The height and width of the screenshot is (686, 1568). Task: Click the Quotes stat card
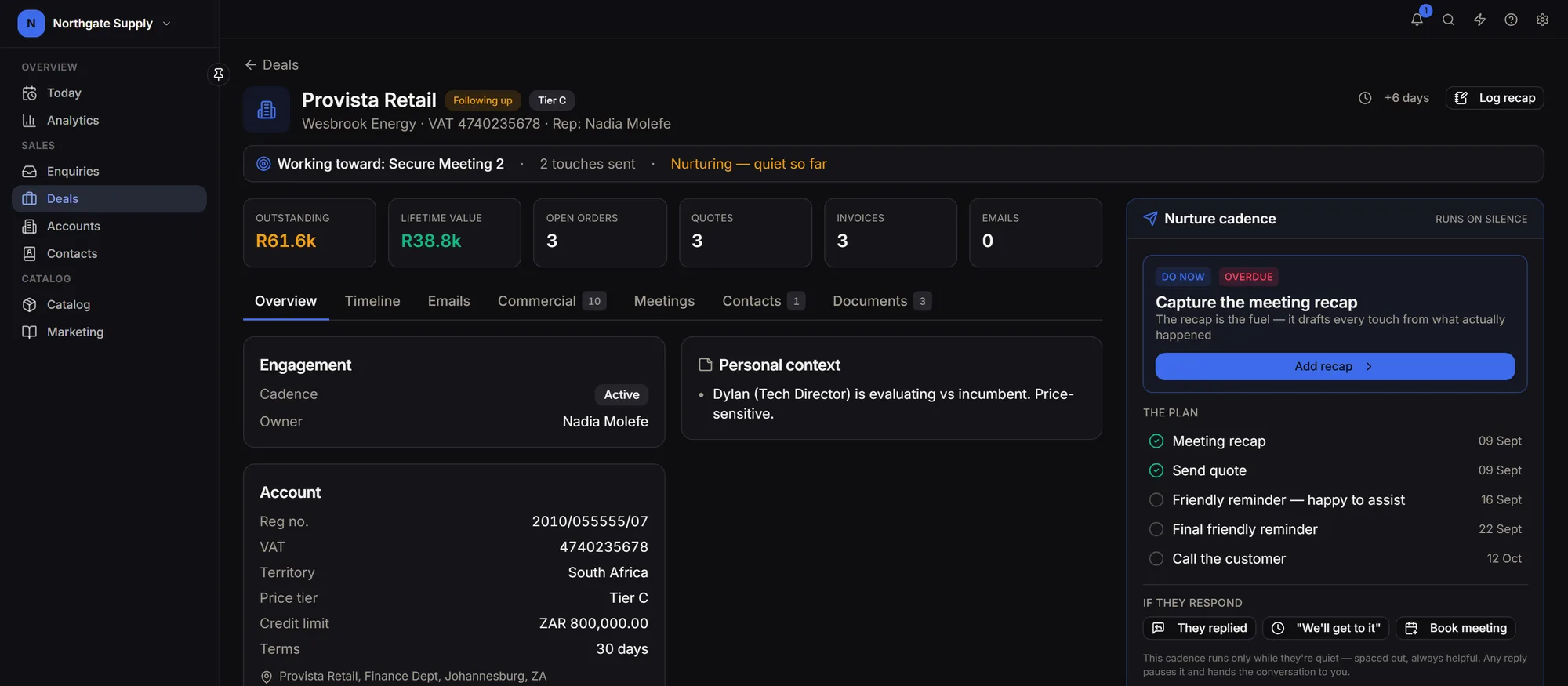746,233
